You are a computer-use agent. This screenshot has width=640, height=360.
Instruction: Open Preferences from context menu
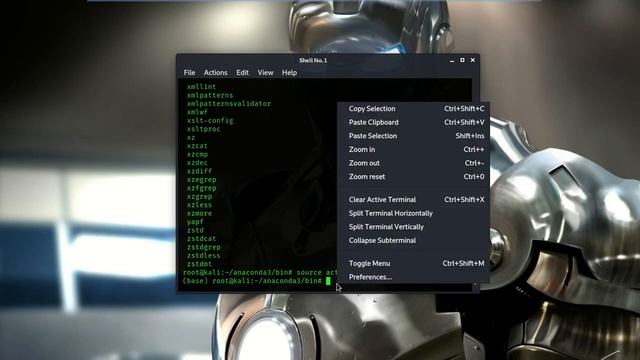pyautogui.click(x=413, y=277)
